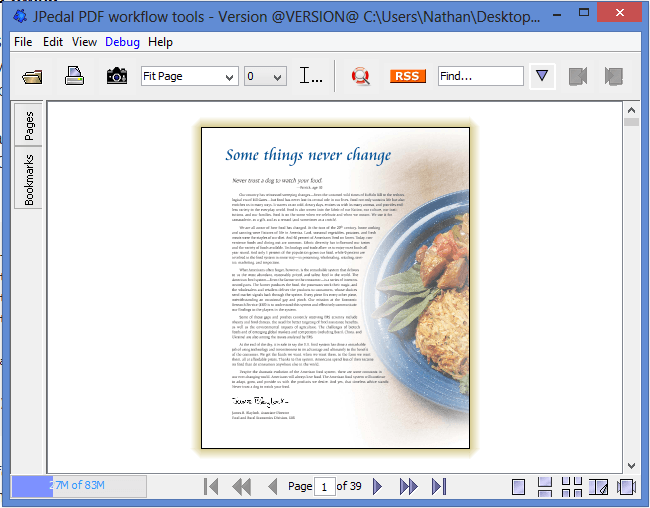Click the camera snapshot icon
Screen dimensions: 650x508
coord(117,76)
